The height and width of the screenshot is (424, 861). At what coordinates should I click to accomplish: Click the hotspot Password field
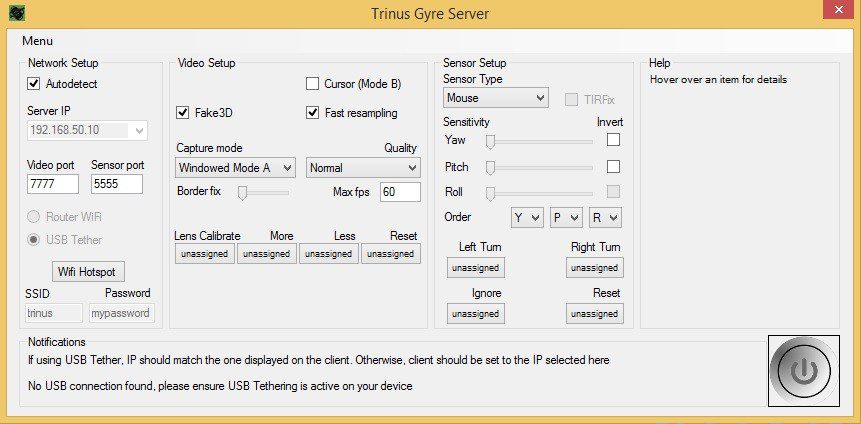pos(122,313)
